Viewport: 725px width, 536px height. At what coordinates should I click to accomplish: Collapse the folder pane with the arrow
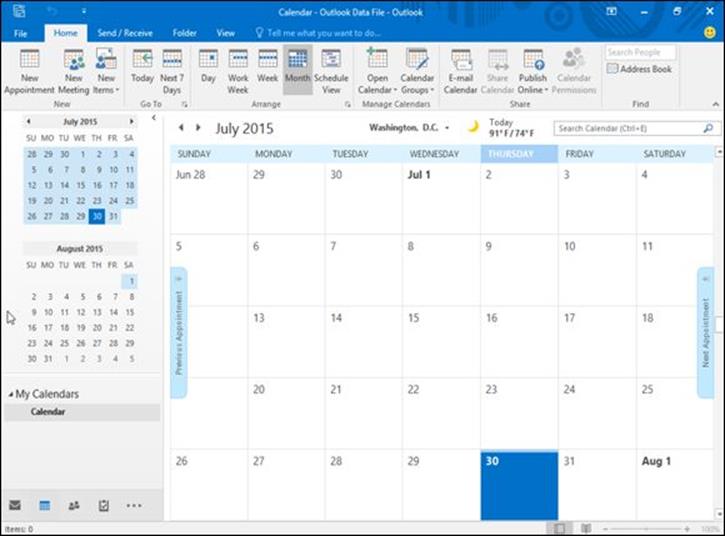tap(154, 118)
